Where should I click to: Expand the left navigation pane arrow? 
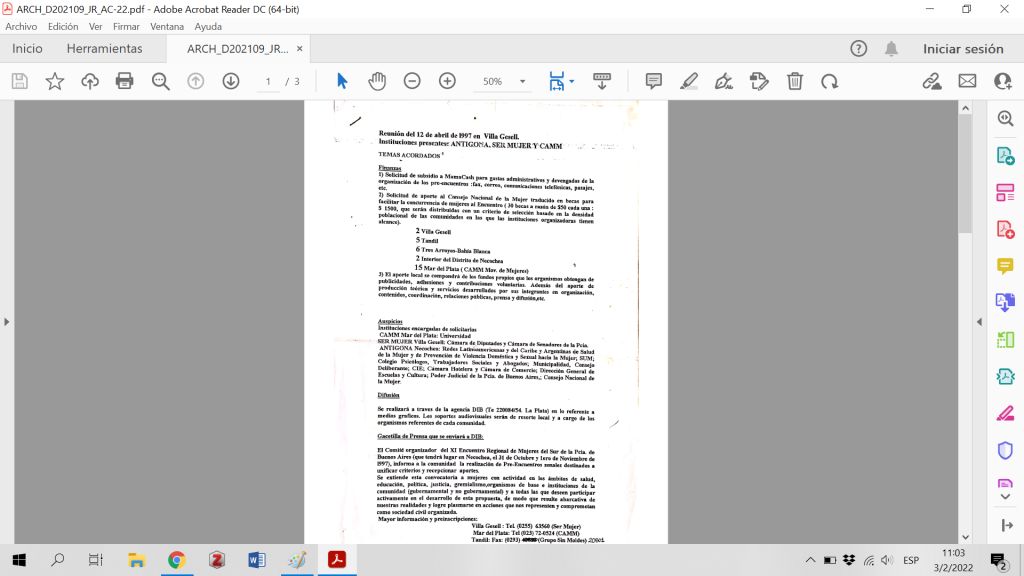(x=6, y=321)
